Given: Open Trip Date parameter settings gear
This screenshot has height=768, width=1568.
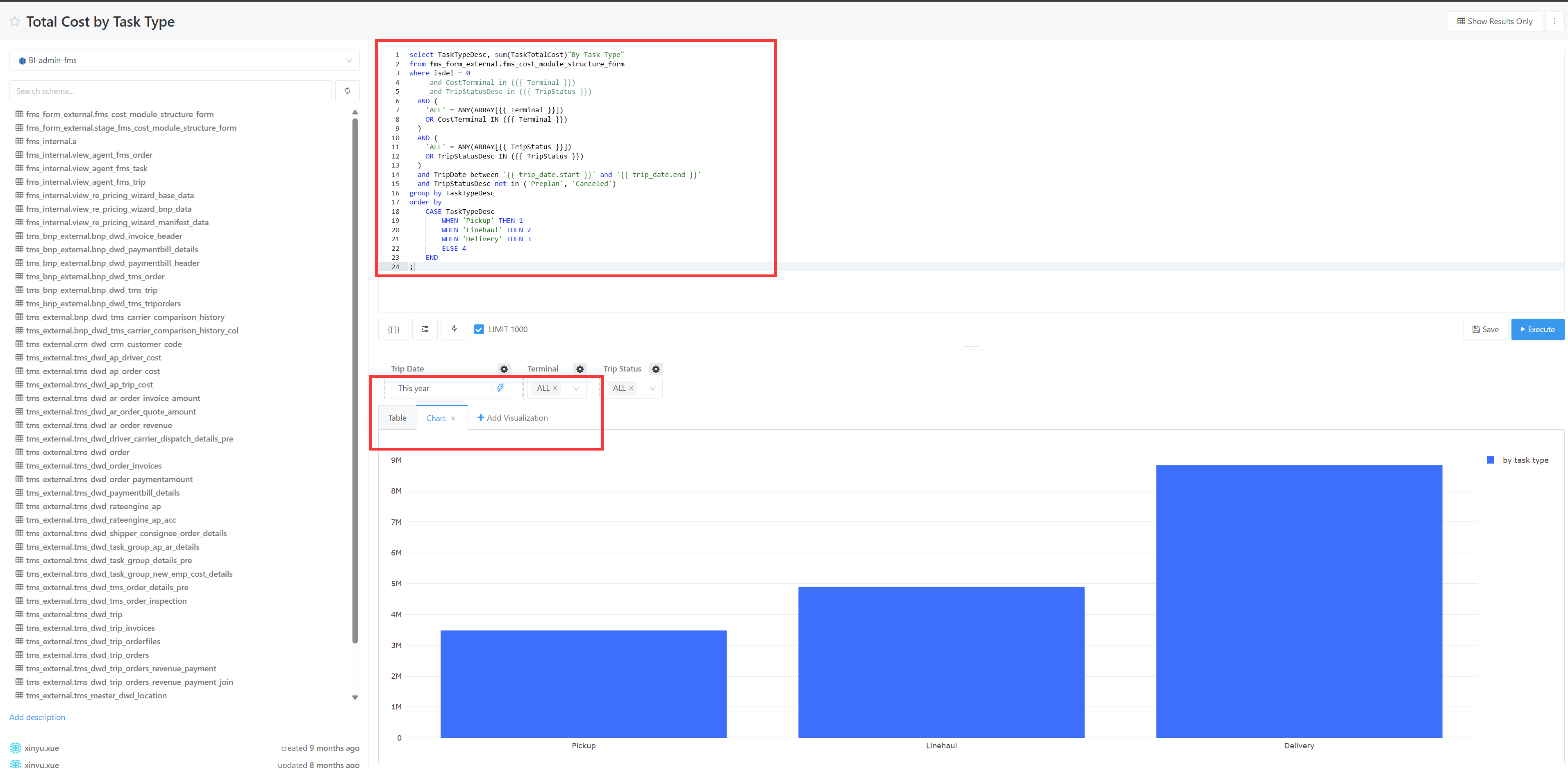Looking at the screenshot, I should (504, 369).
